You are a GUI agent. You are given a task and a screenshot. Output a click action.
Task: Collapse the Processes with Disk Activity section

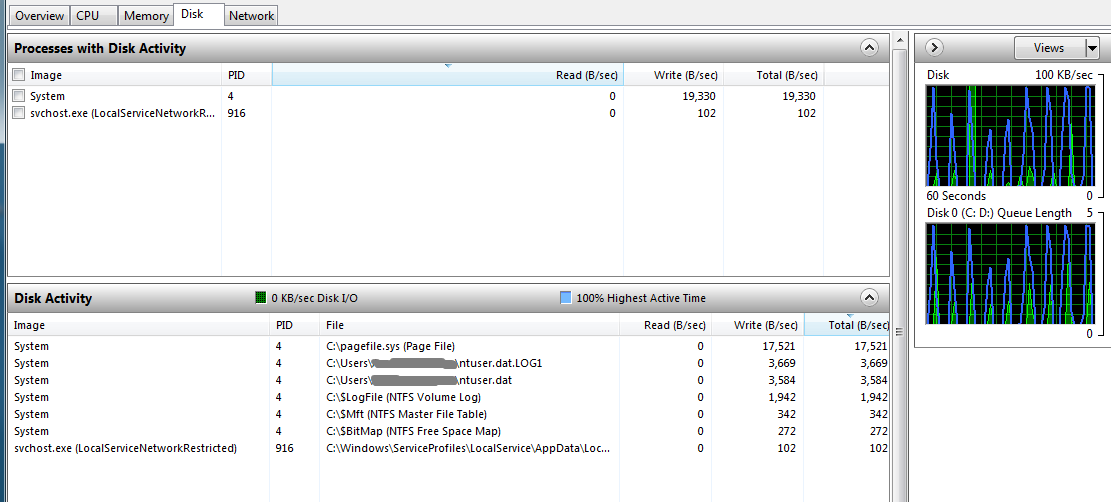(869, 48)
